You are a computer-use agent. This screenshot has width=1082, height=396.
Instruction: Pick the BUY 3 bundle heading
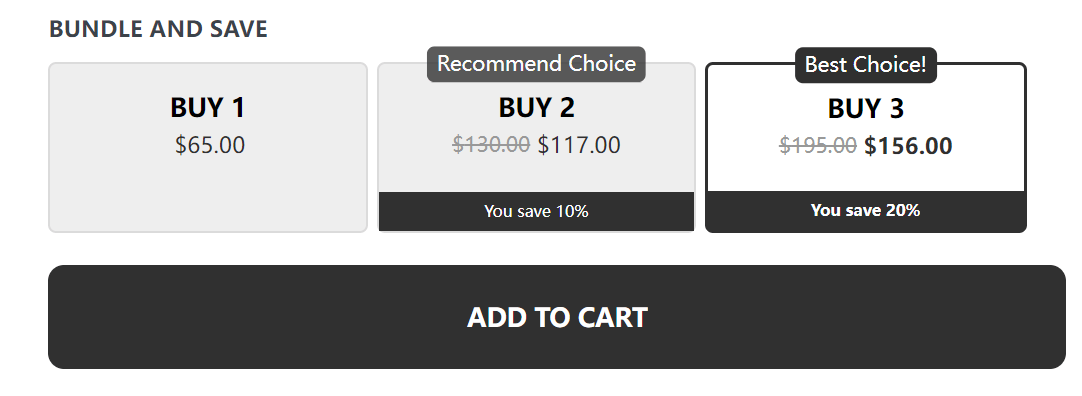865,109
